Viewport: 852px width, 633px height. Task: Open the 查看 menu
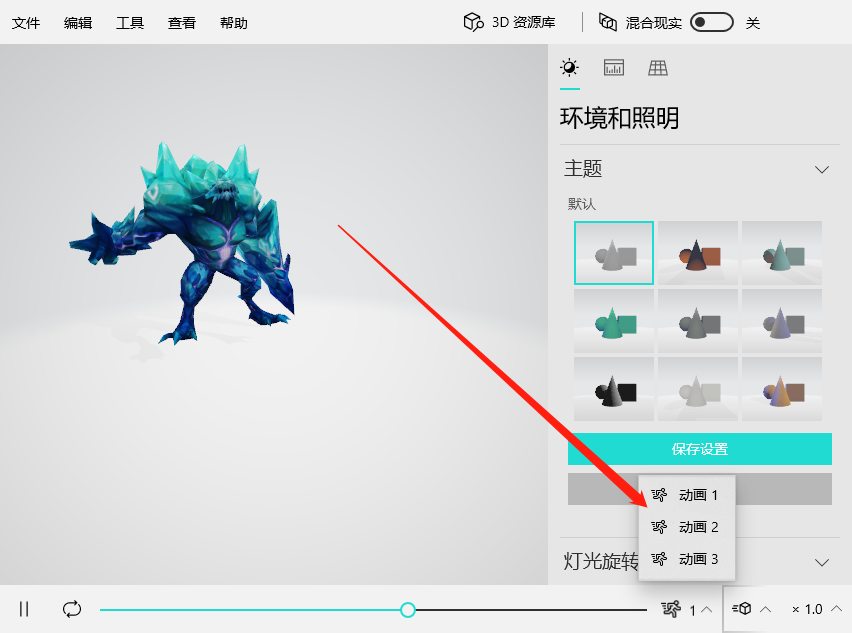(x=181, y=23)
